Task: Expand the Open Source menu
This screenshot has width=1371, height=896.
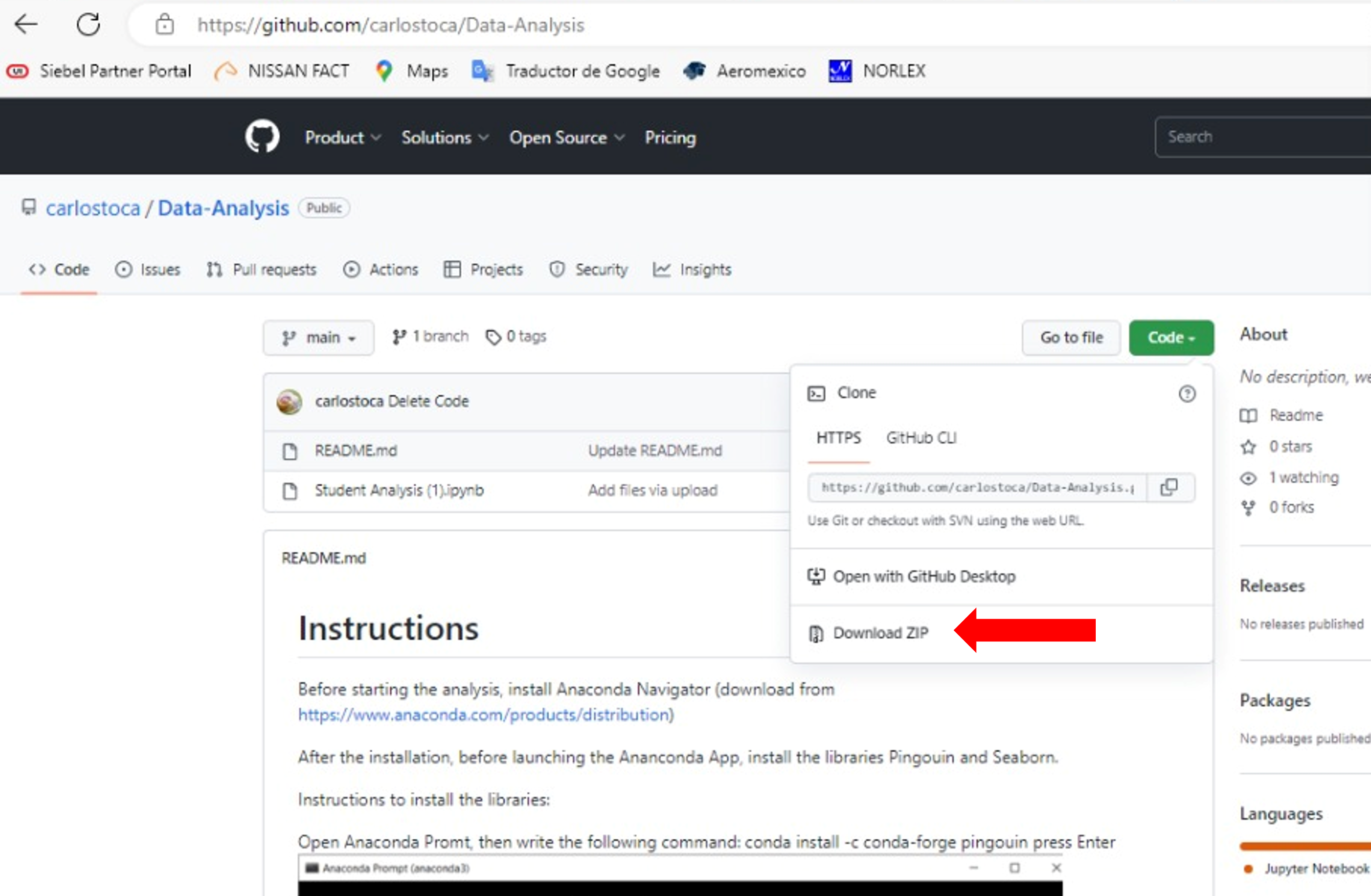Action: [567, 138]
